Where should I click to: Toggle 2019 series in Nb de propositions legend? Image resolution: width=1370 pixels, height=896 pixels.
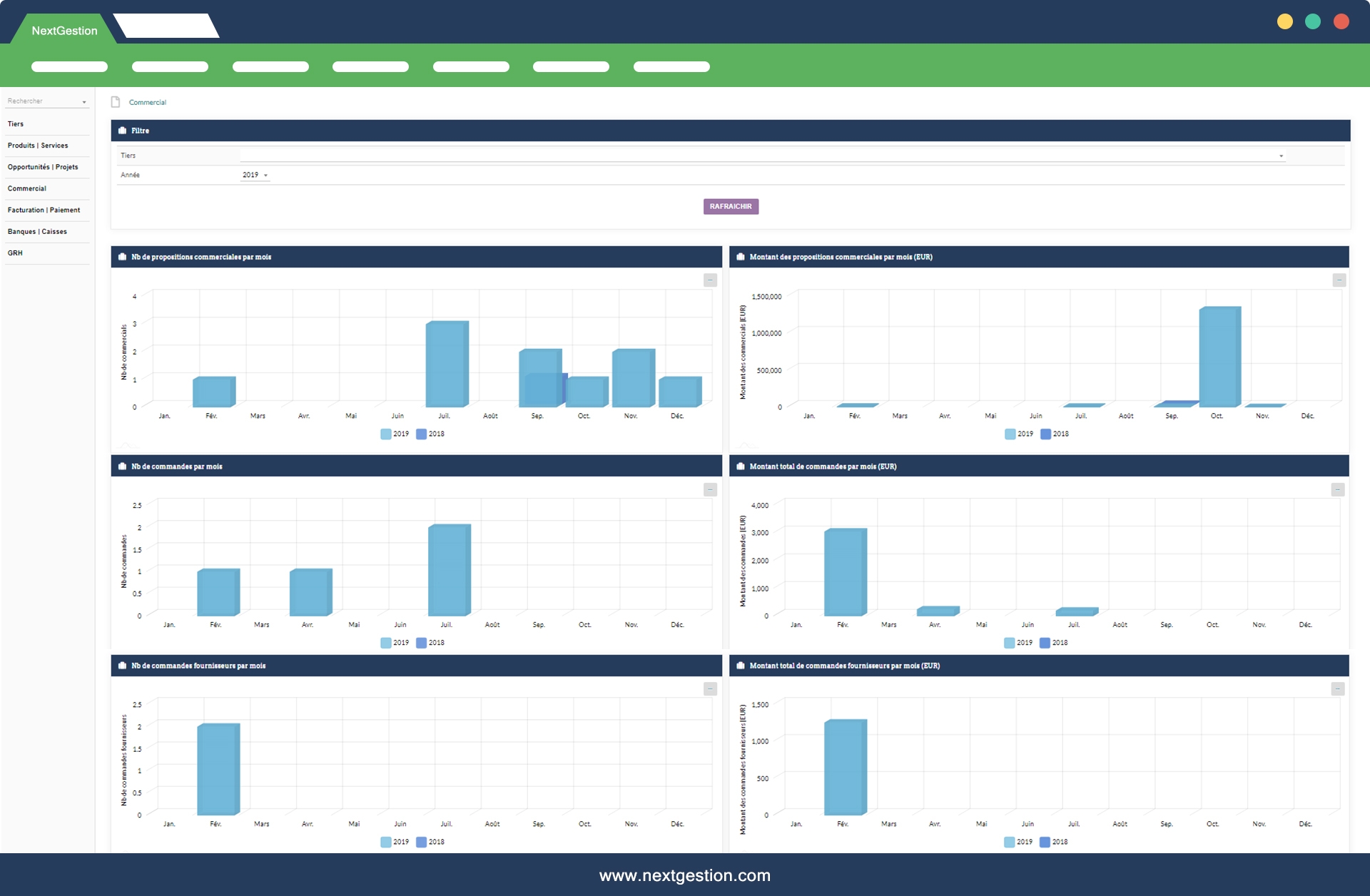(395, 434)
